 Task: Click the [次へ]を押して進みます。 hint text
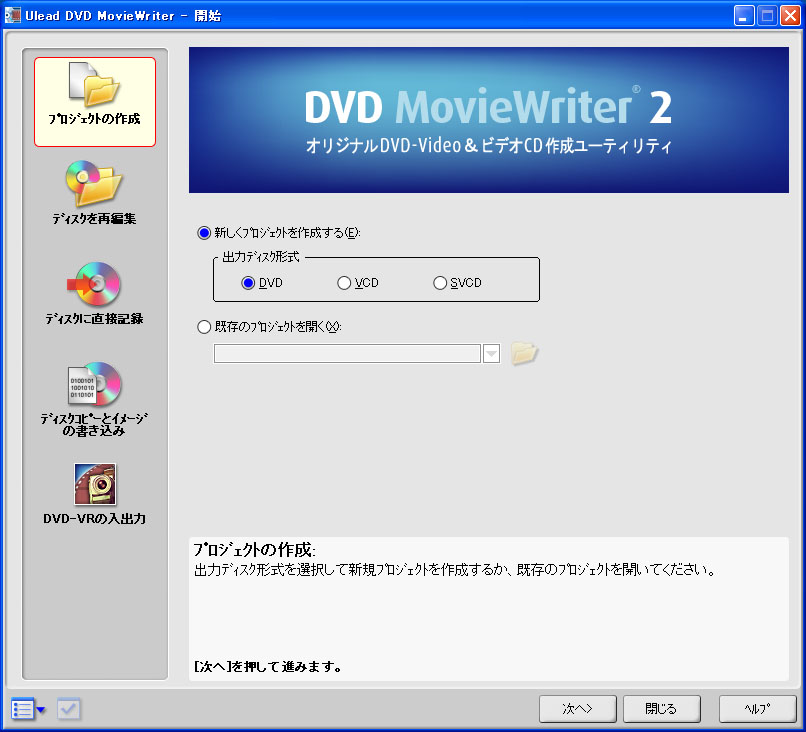pos(268,667)
